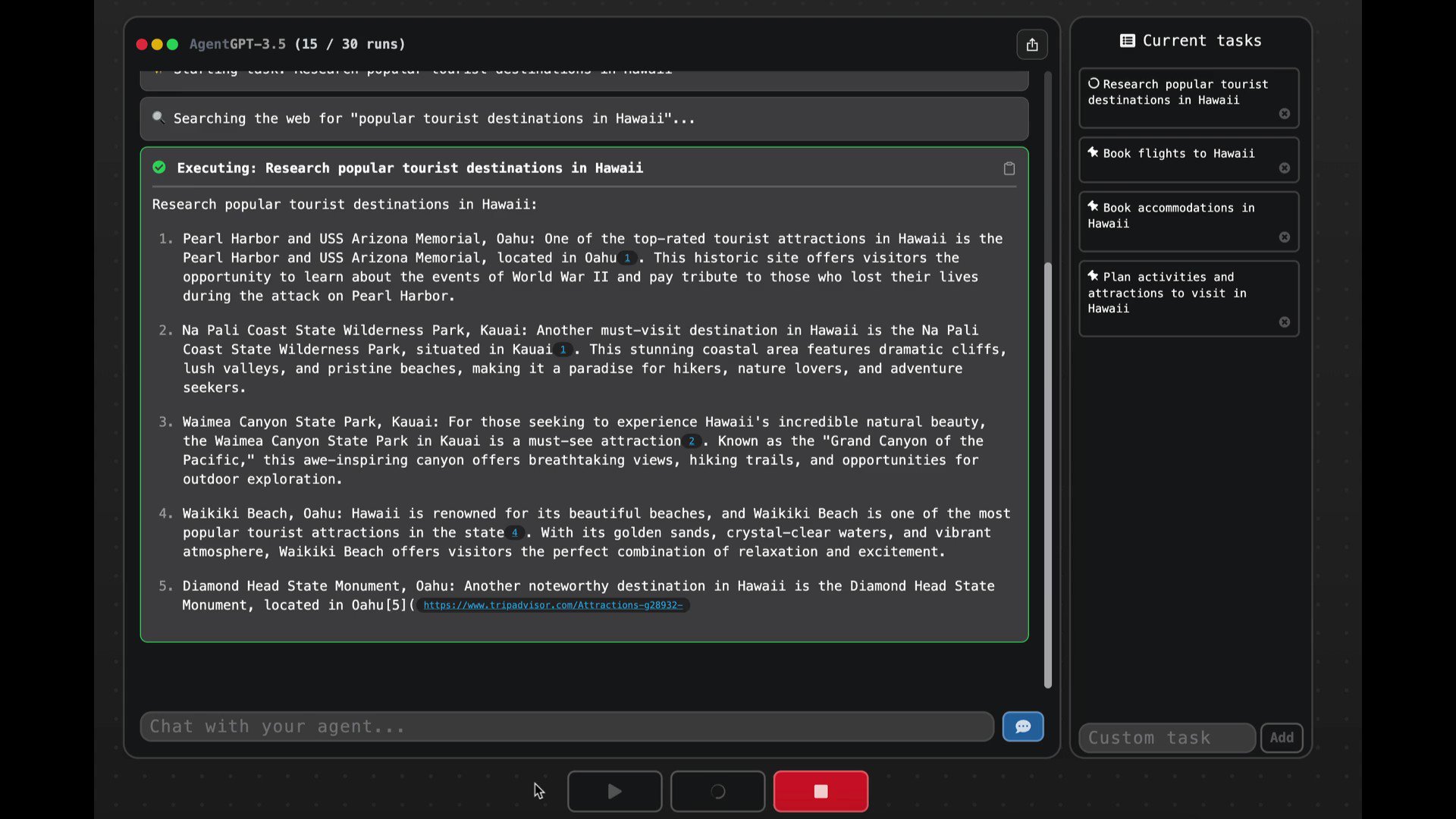The width and height of the screenshot is (1456, 819).
Task: Click the Custom task input field
Action: point(1166,737)
